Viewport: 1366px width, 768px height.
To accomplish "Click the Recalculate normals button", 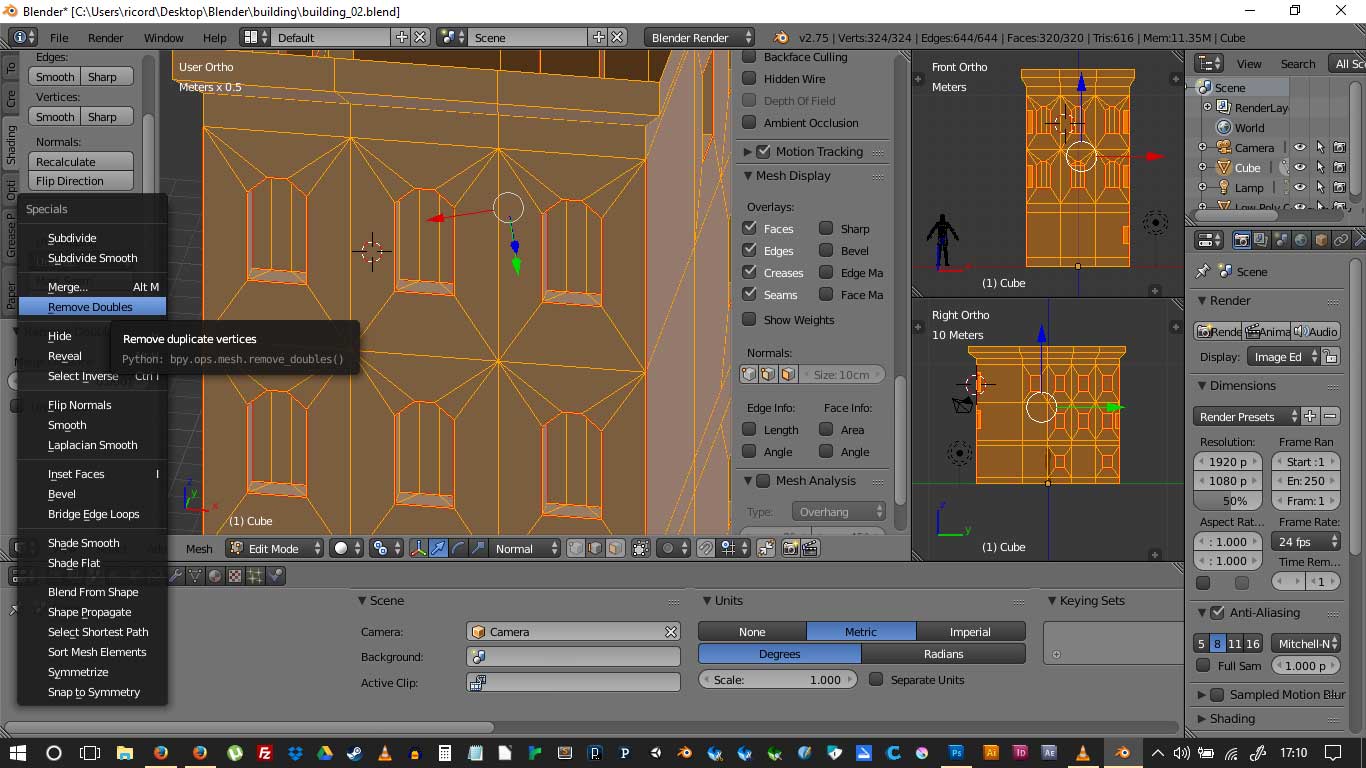I will 81,162.
